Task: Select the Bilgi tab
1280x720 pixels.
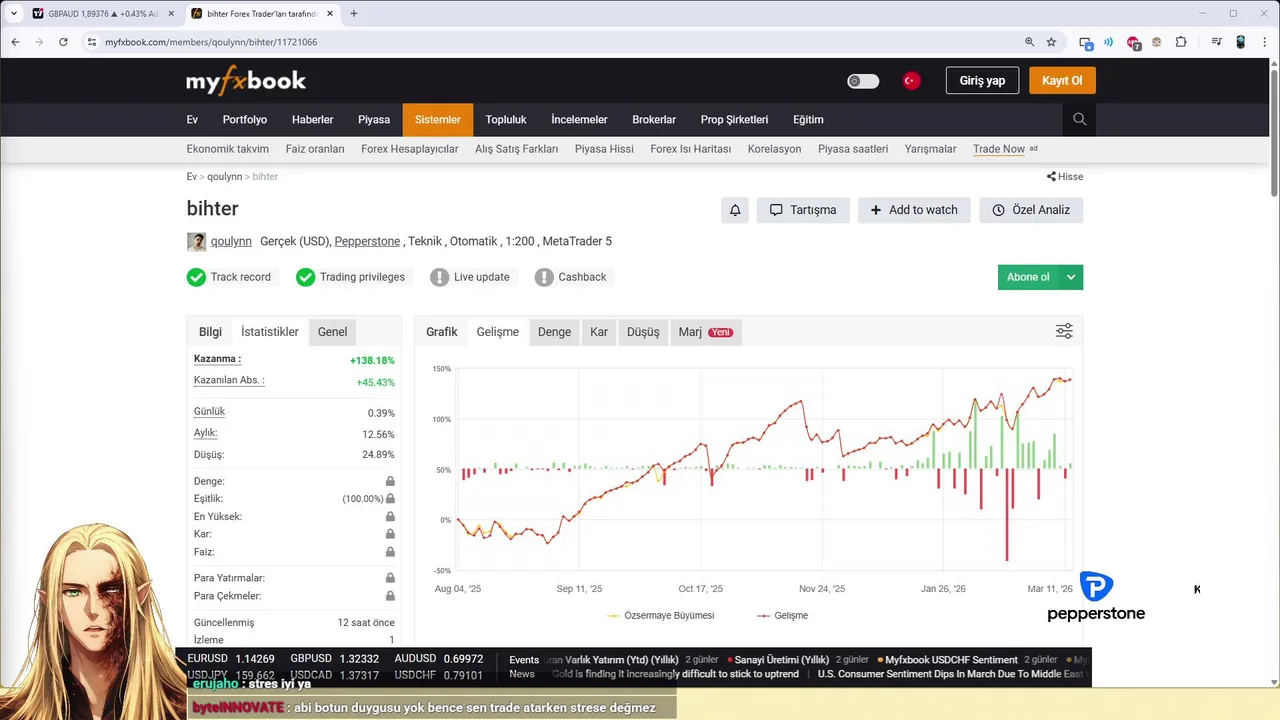Action: pos(210,332)
